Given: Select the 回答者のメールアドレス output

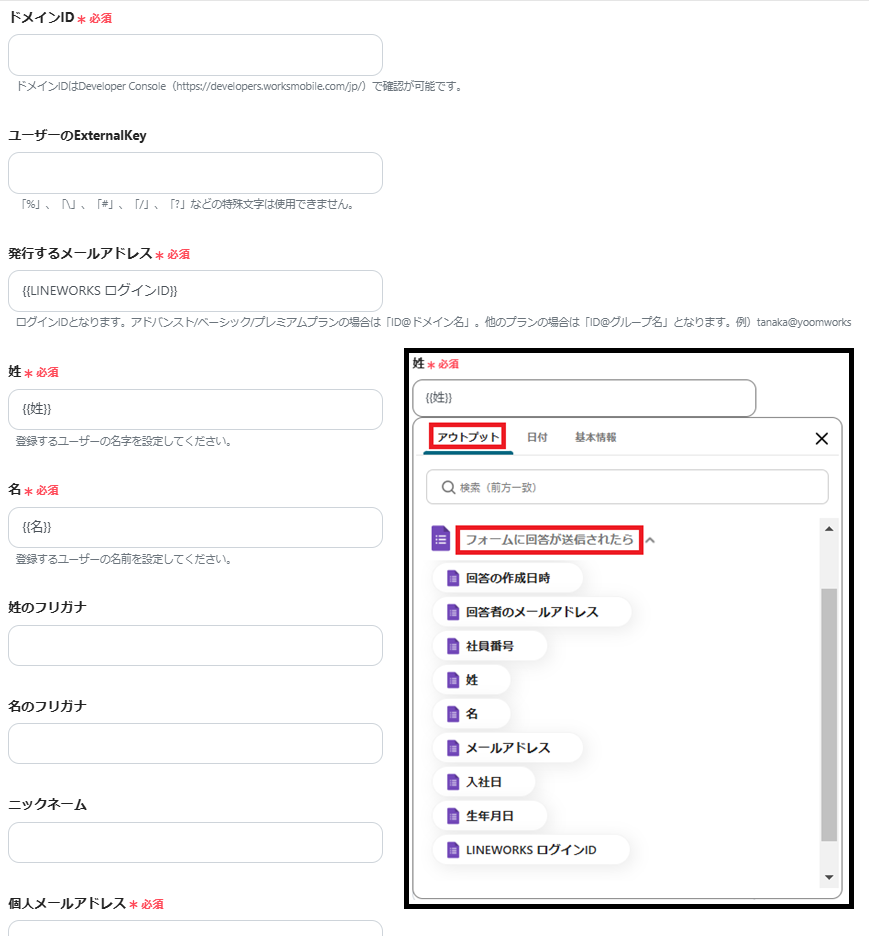Looking at the screenshot, I should [x=532, y=612].
